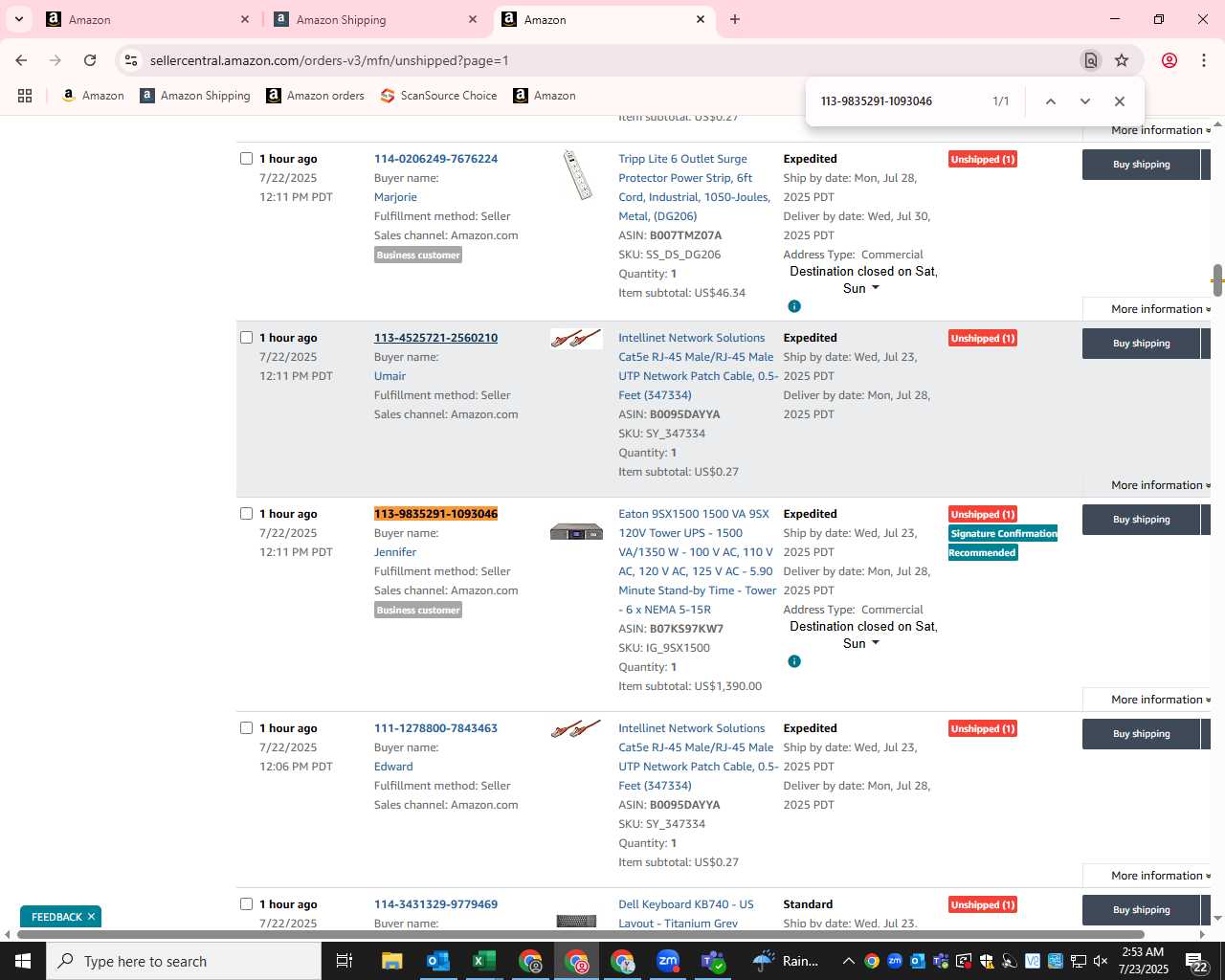This screenshot has height=980, width=1225.
Task: Expand Destination closed dropdown in Jennifer's order
Action: 863,635
